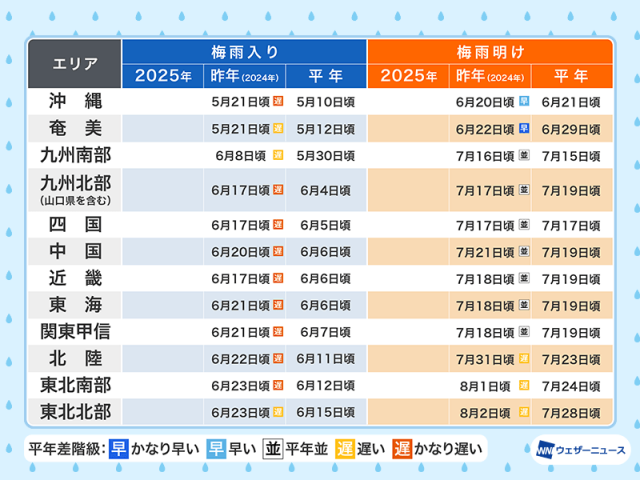Click the 沖縄 area row label
The image size is (640, 480).
(75, 101)
